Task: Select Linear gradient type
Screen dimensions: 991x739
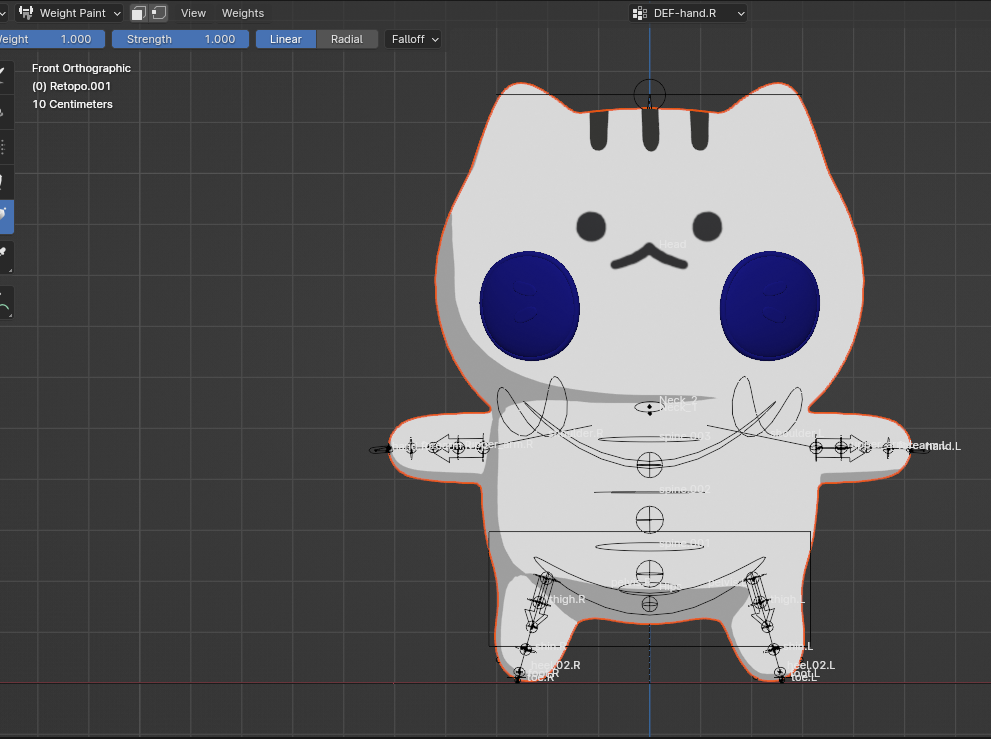Action: pos(286,39)
